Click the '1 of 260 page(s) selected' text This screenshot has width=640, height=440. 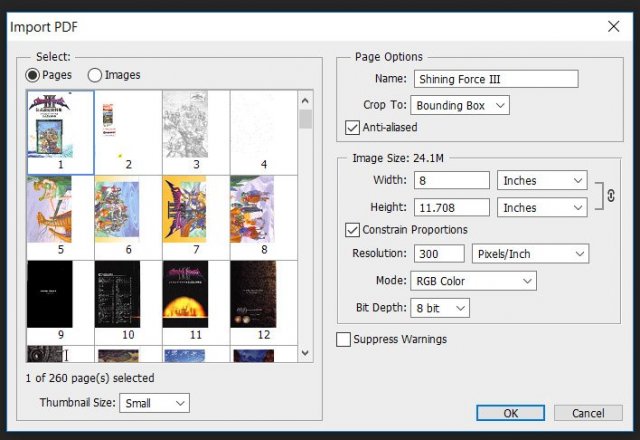coord(90,378)
